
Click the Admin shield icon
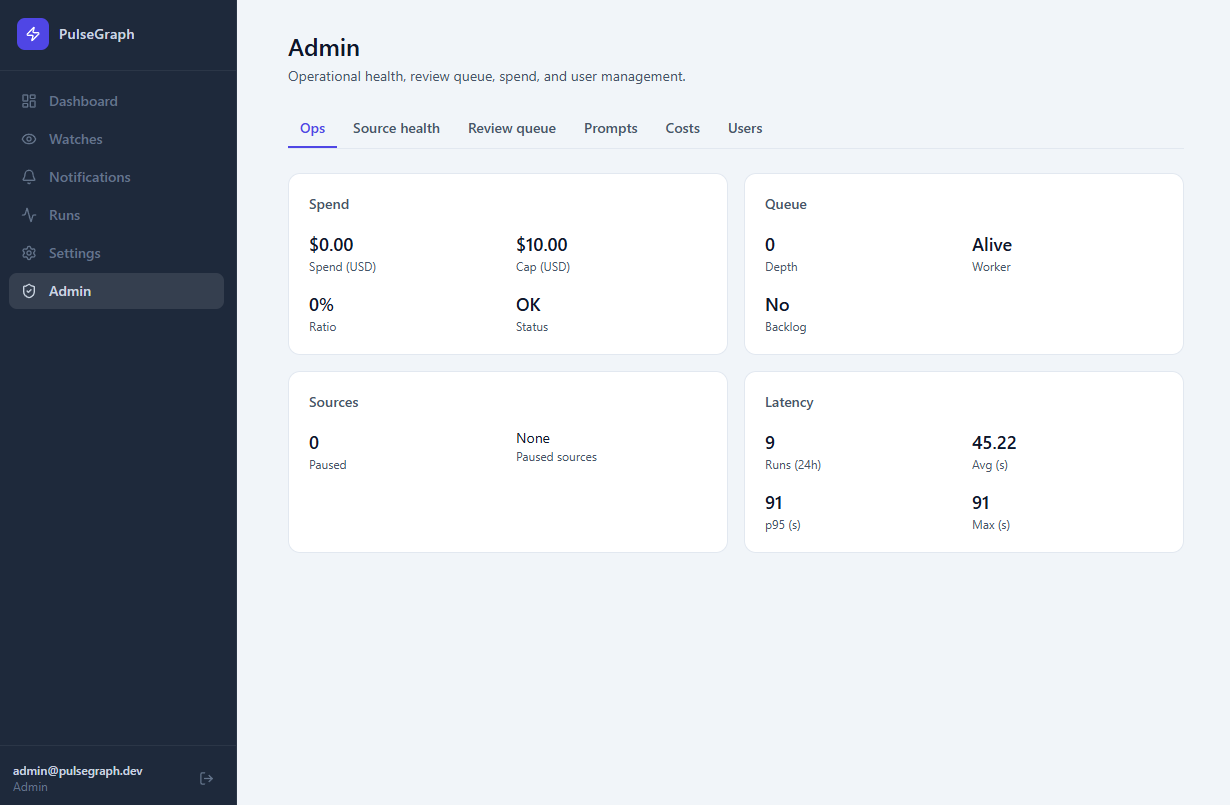29,291
